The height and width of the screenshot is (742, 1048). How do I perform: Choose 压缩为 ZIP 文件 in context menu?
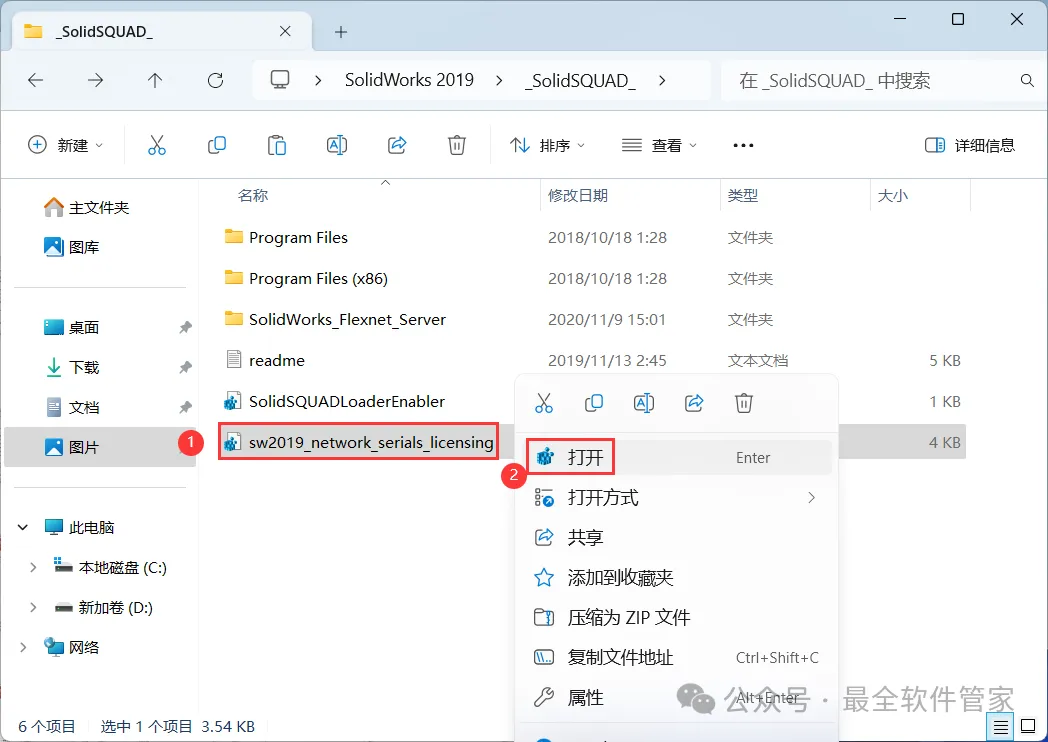point(676,618)
